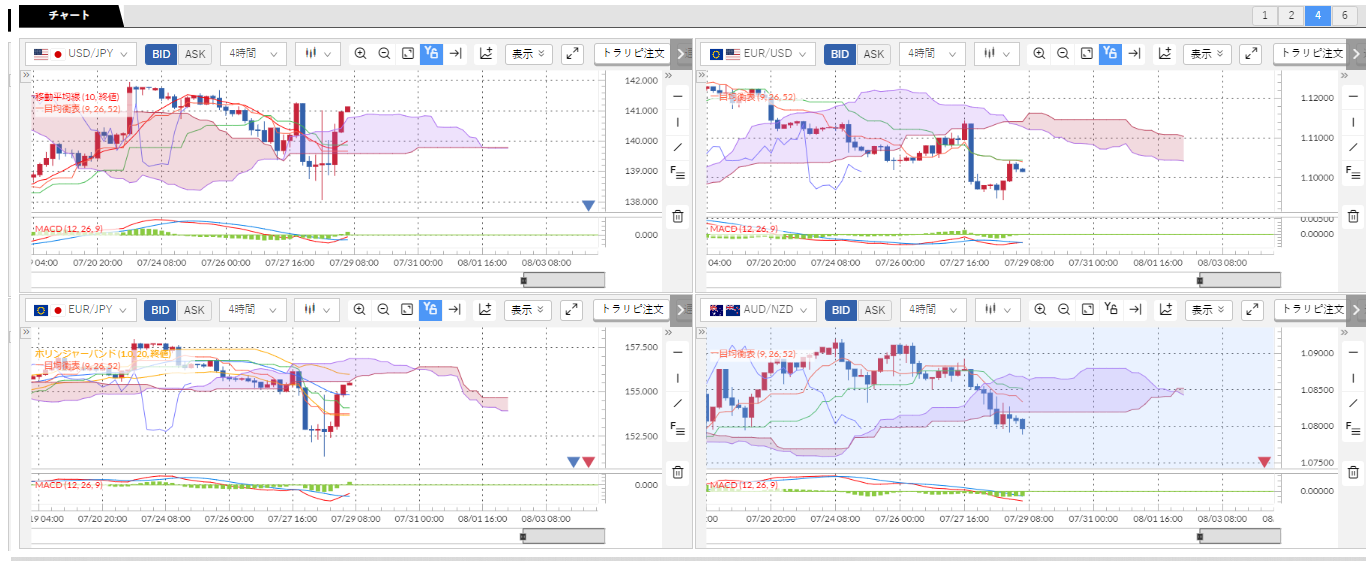Click トラリピ注文 button on the USD/JPY chart

(631, 54)
